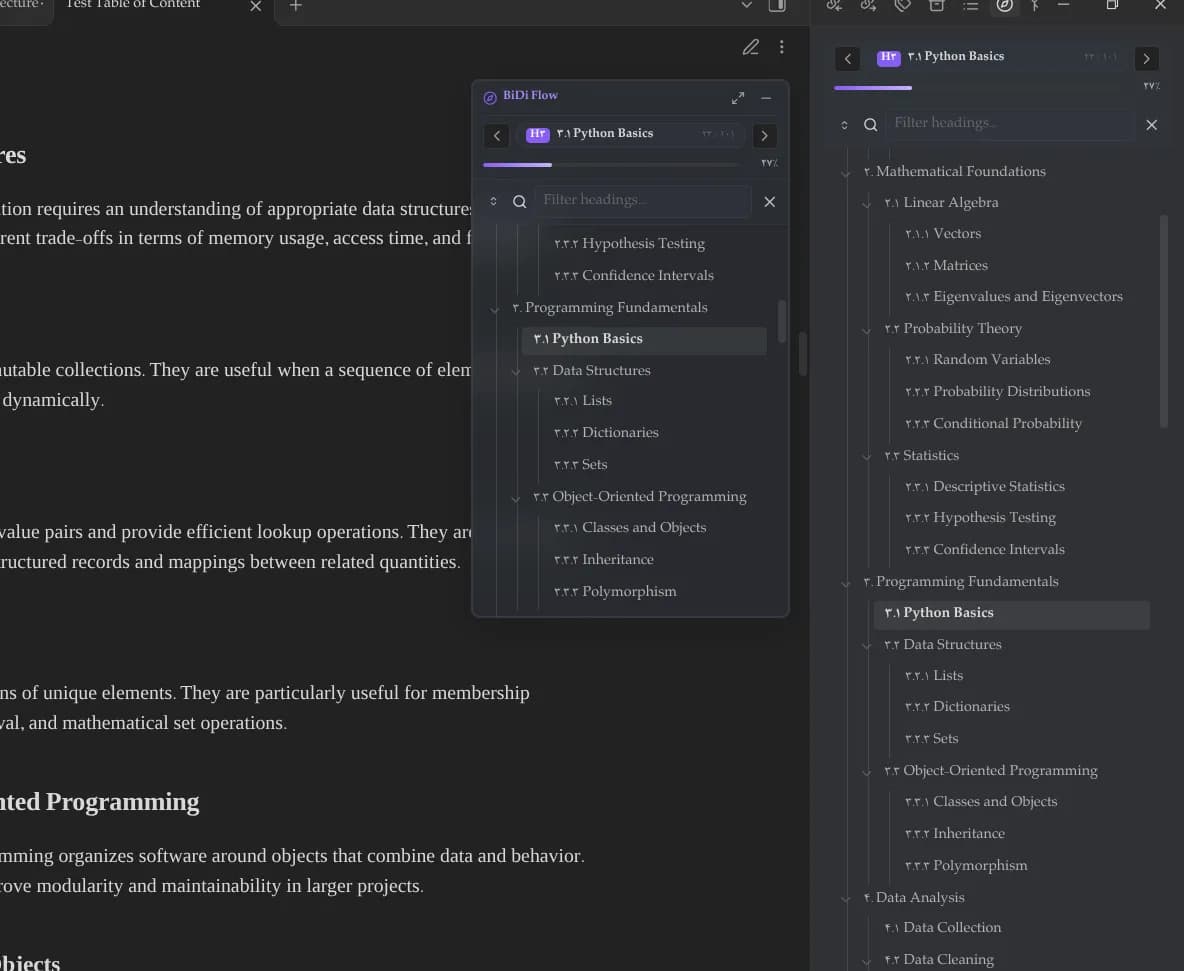Add a new tab with the plus button
This screenshot has height=971, width=1184.
point(295,6)
